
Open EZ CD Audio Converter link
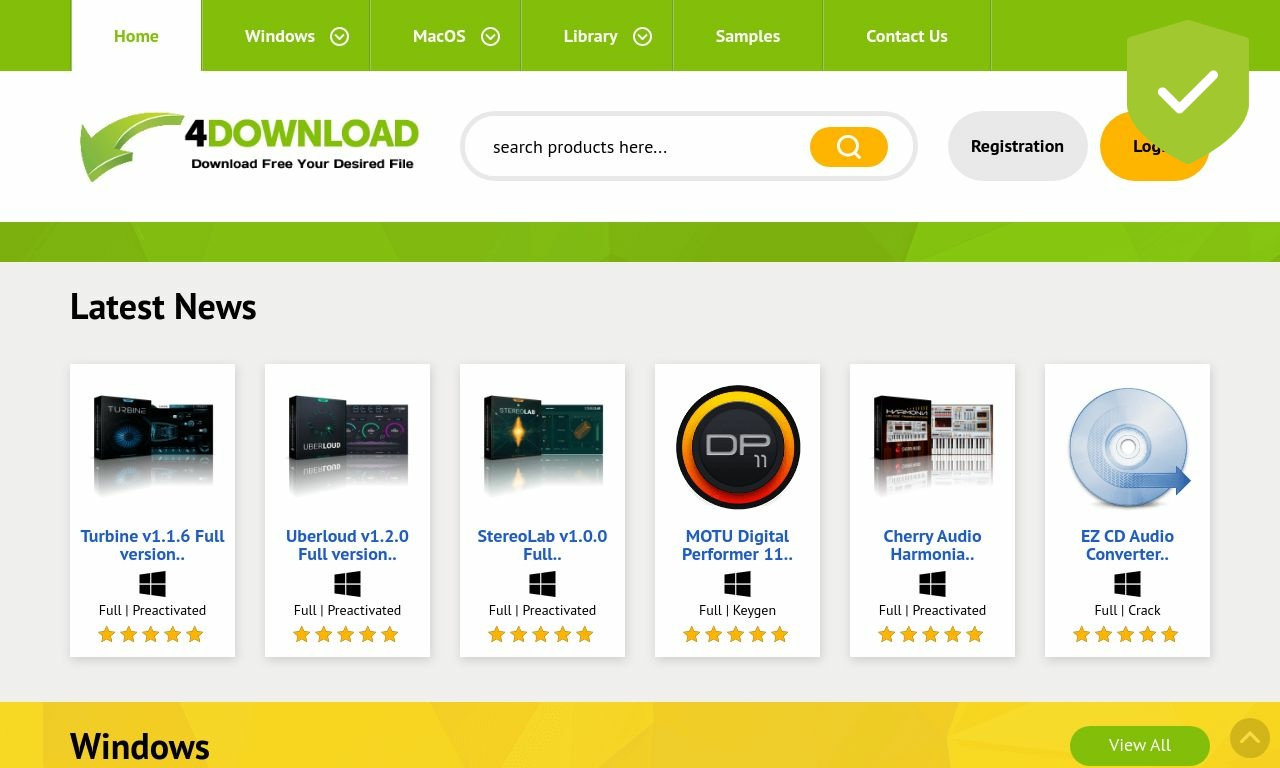coord(1127,545)
